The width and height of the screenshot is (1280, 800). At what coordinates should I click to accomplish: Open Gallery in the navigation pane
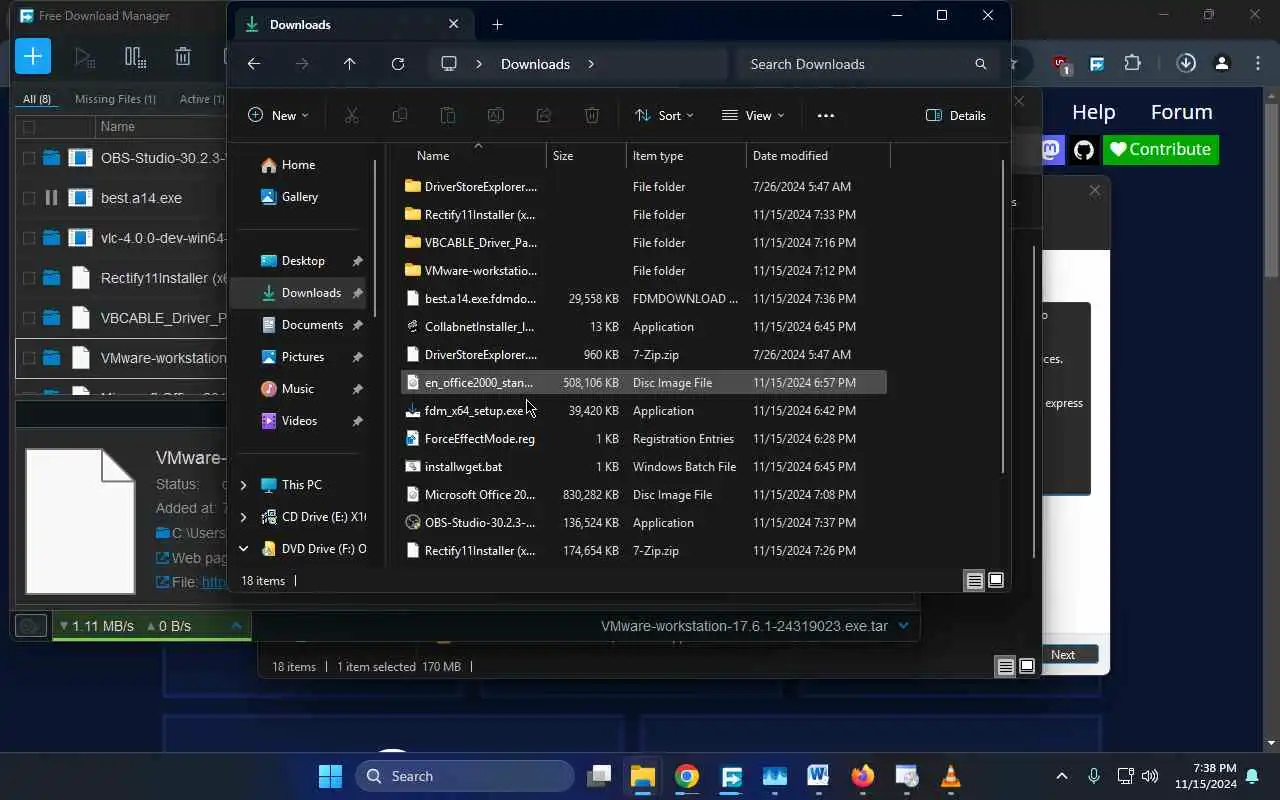[x=298, y=197]
